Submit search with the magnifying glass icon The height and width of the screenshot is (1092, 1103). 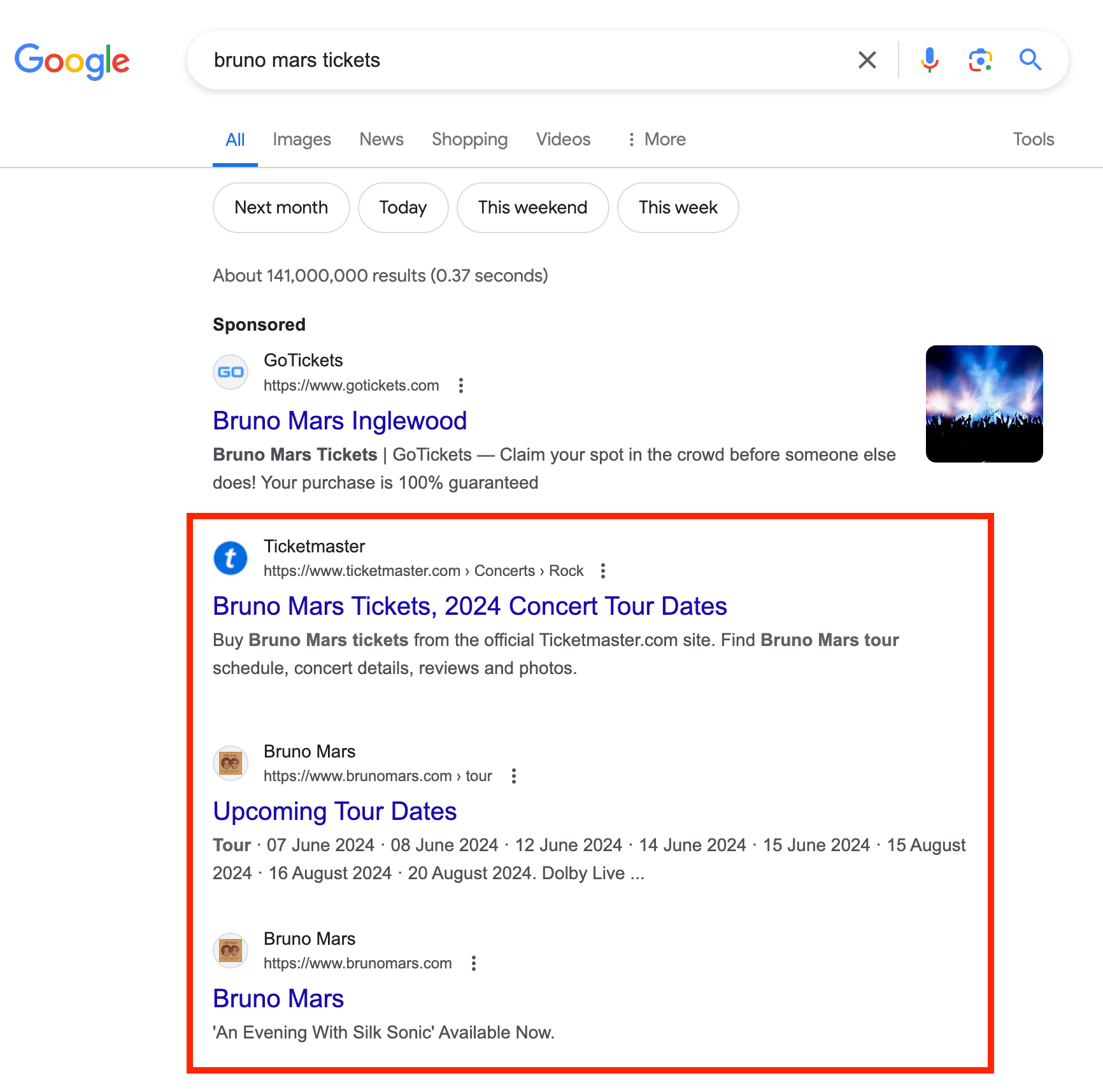[1030, 60]
